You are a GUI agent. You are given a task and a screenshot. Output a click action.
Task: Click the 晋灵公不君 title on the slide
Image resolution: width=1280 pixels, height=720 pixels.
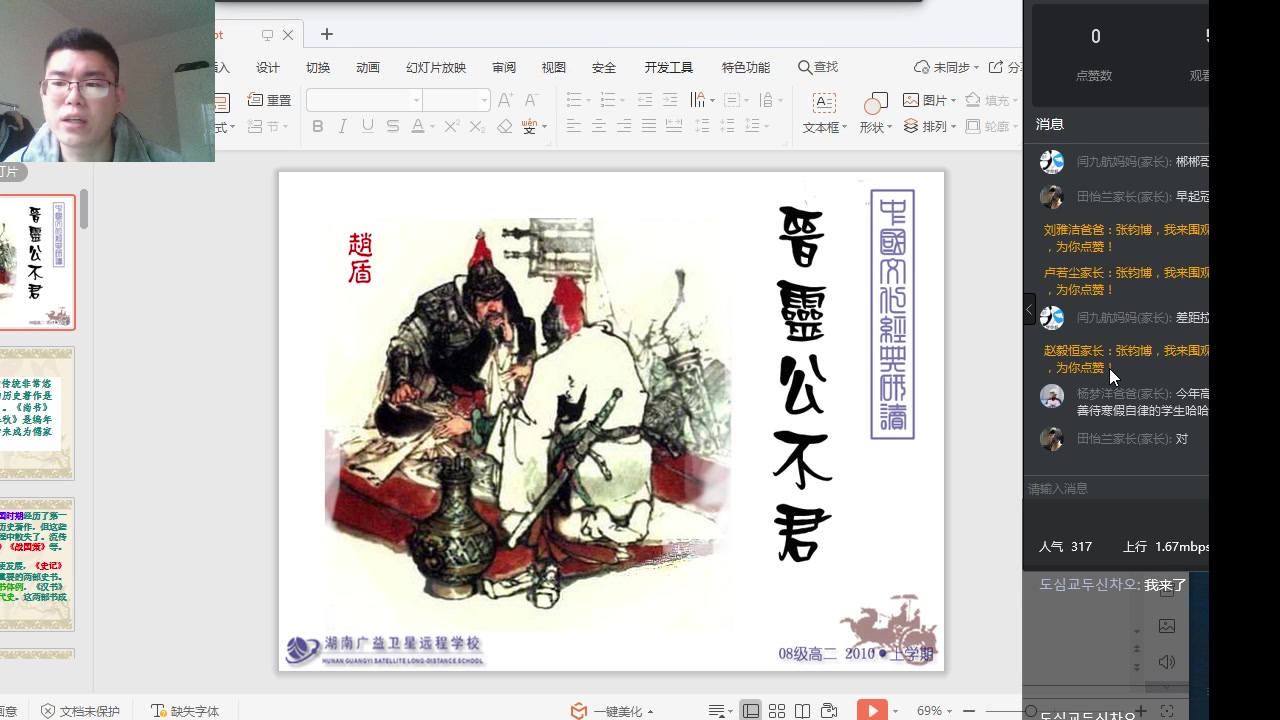803,383
